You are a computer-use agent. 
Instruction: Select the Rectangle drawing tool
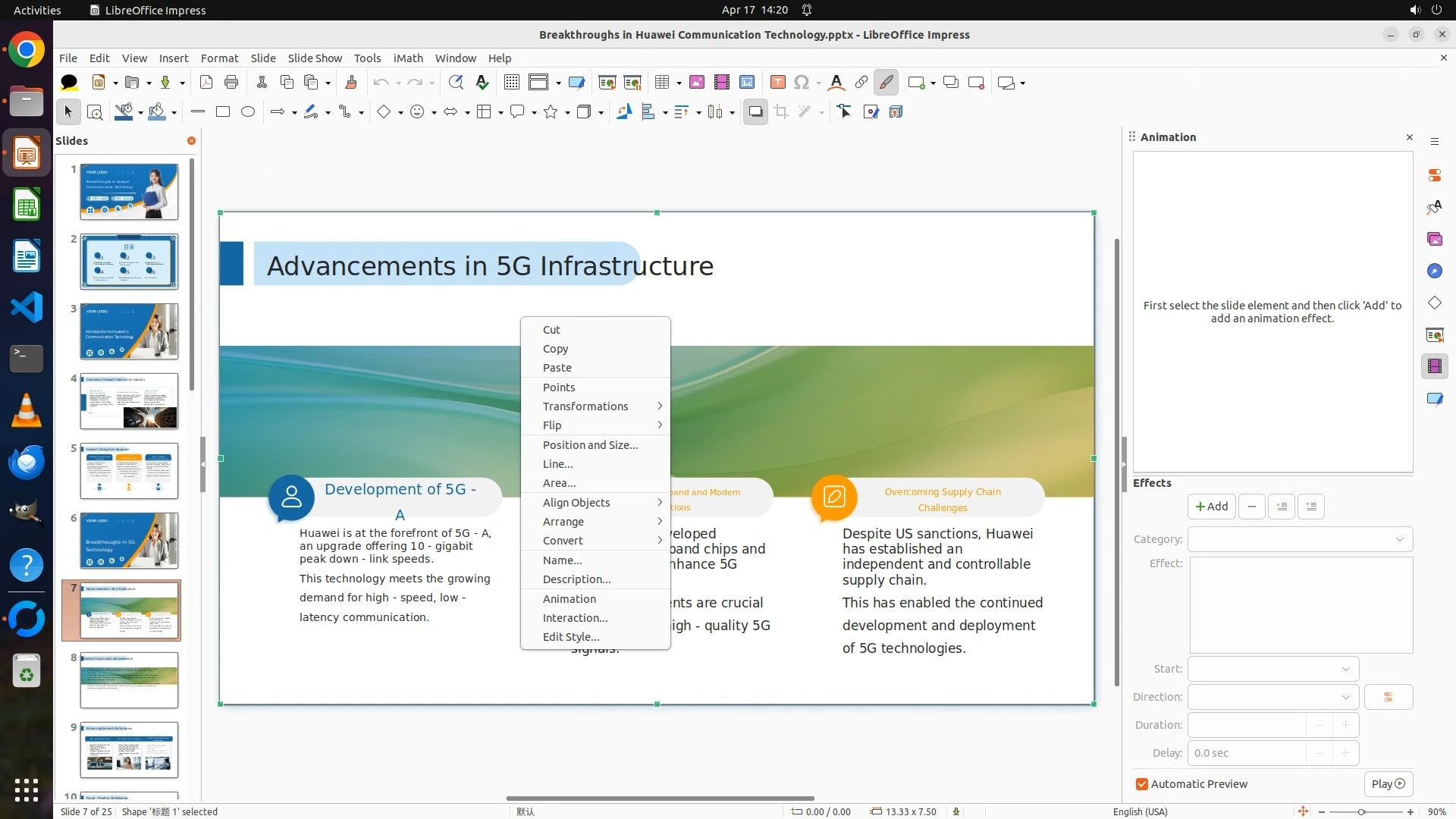click(x=223, y=112)
